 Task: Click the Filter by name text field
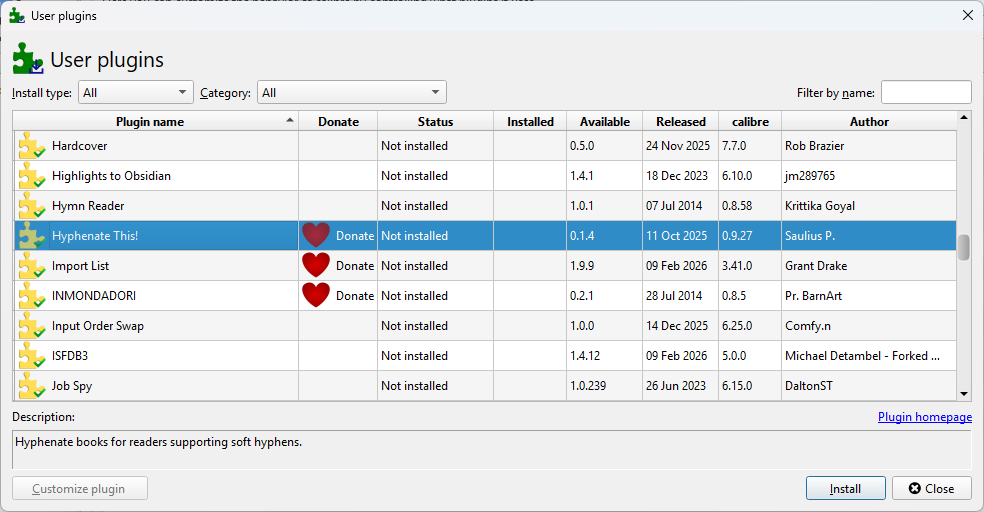tap(925, 93)
